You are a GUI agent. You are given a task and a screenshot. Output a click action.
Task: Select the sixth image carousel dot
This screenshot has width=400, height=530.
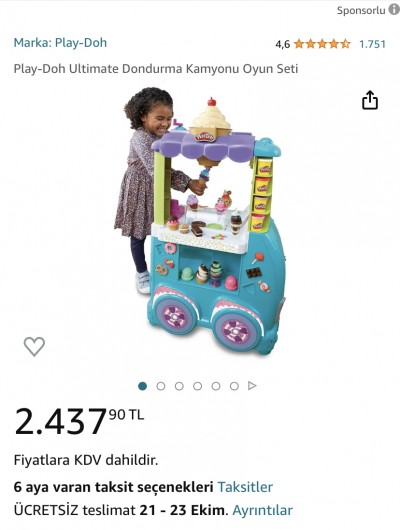pos(234,386)
